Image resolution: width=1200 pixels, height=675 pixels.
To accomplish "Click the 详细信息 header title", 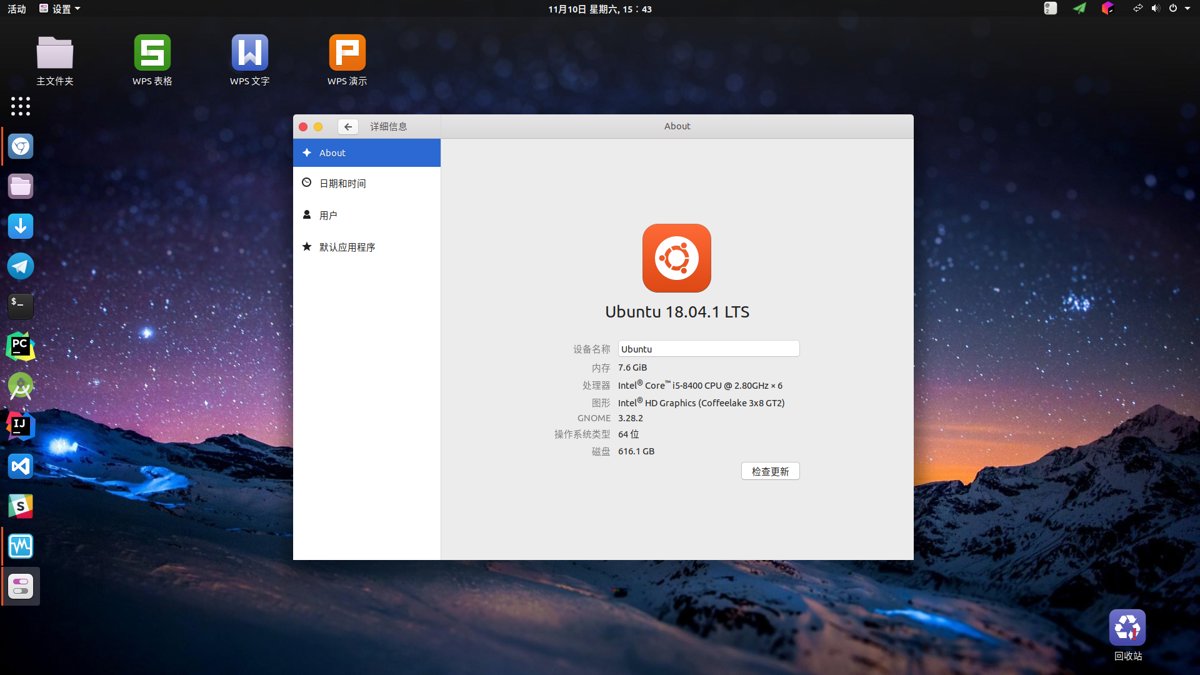I will click(x=389, y=127).
